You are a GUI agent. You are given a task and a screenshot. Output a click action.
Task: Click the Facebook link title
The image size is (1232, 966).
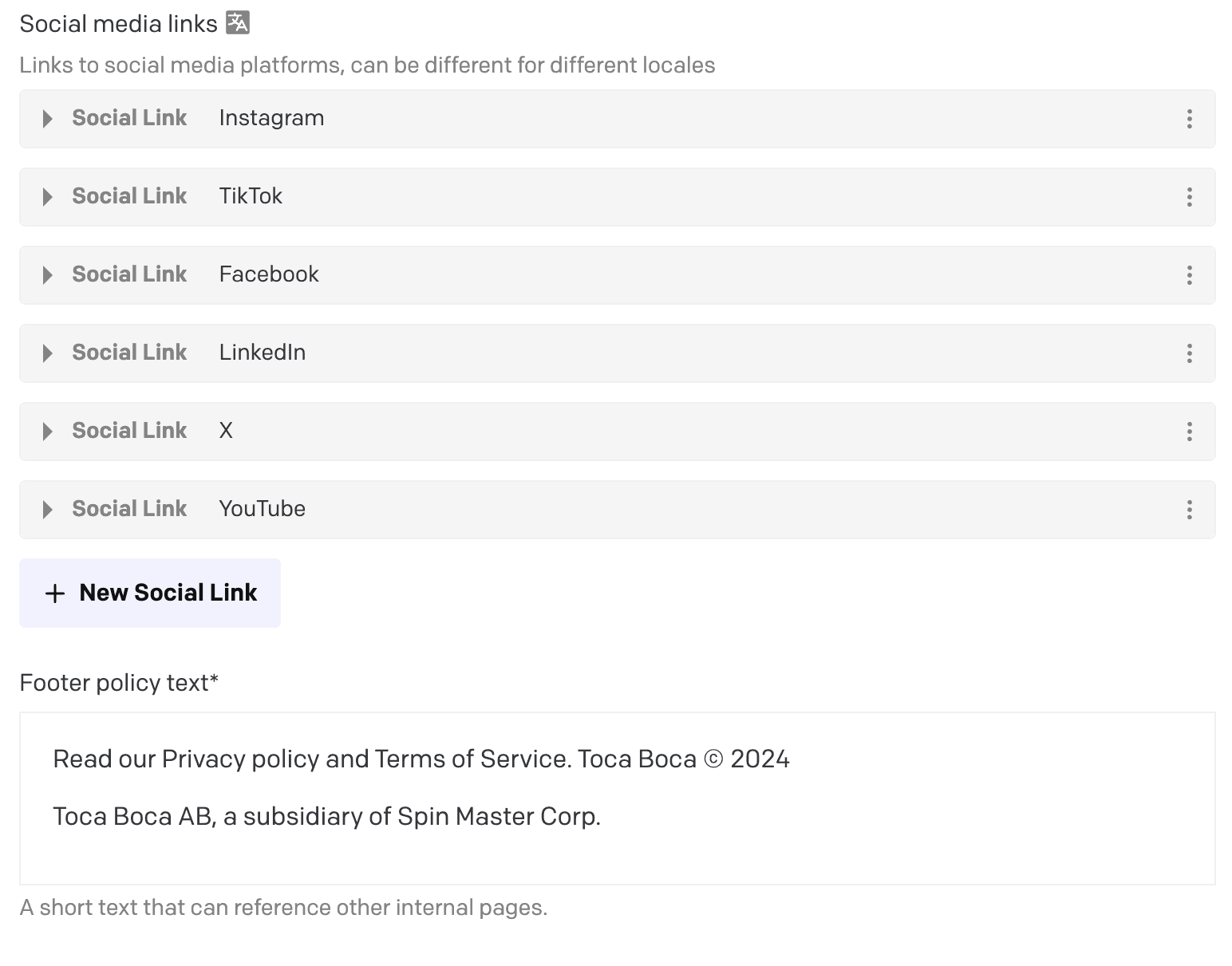(x=269, y=274)
